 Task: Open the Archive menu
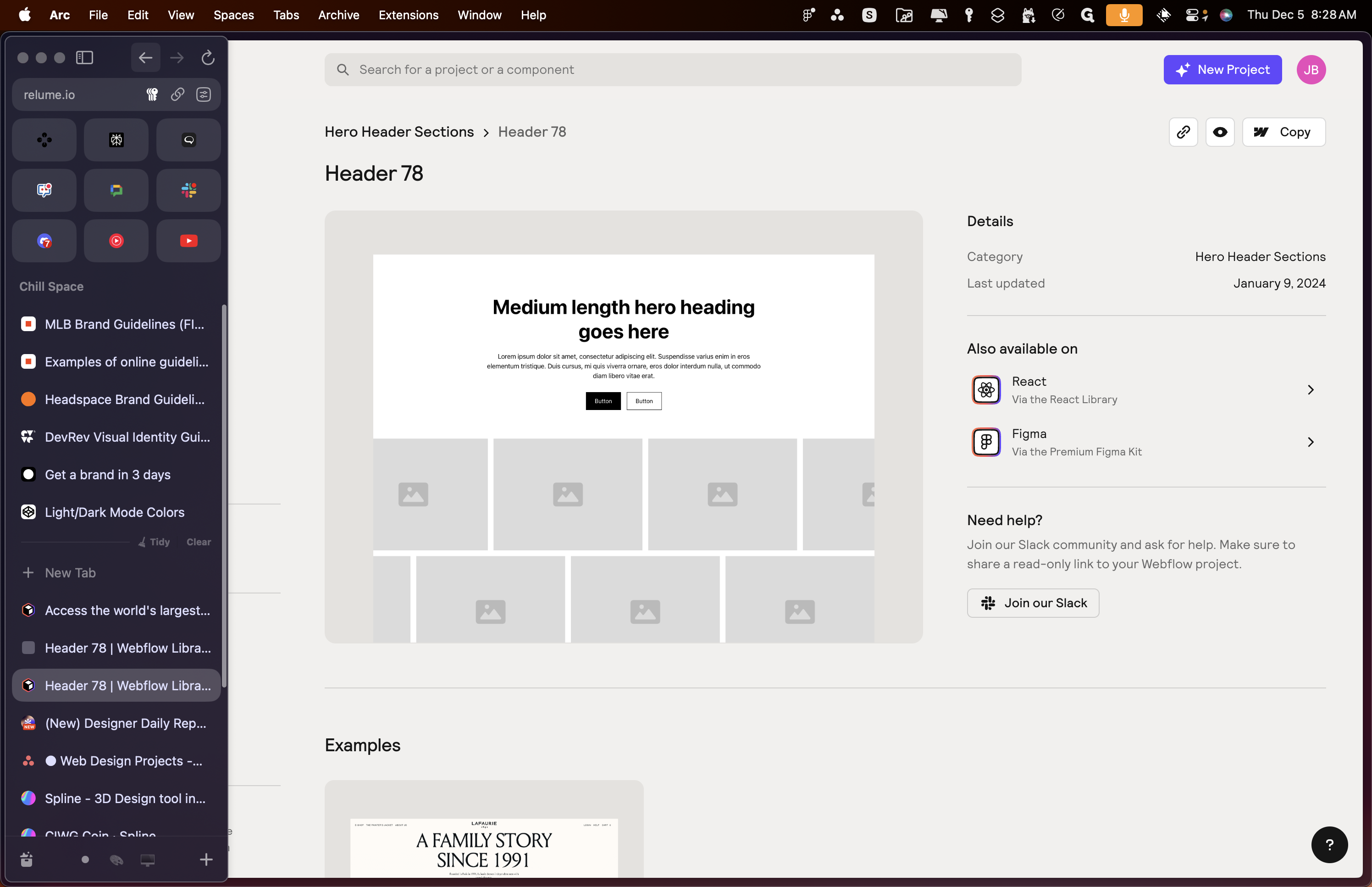[338, 15]
